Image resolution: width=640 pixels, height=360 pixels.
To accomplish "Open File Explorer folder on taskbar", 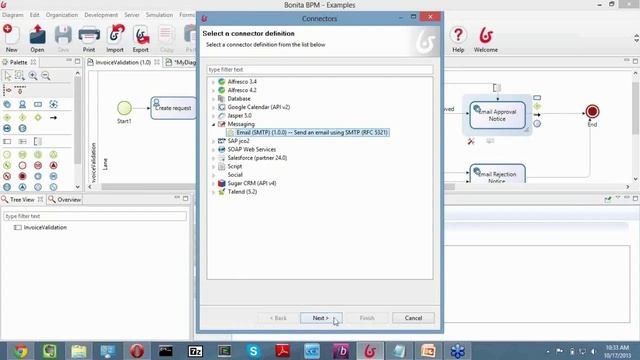I will click(x=79, y=351).
